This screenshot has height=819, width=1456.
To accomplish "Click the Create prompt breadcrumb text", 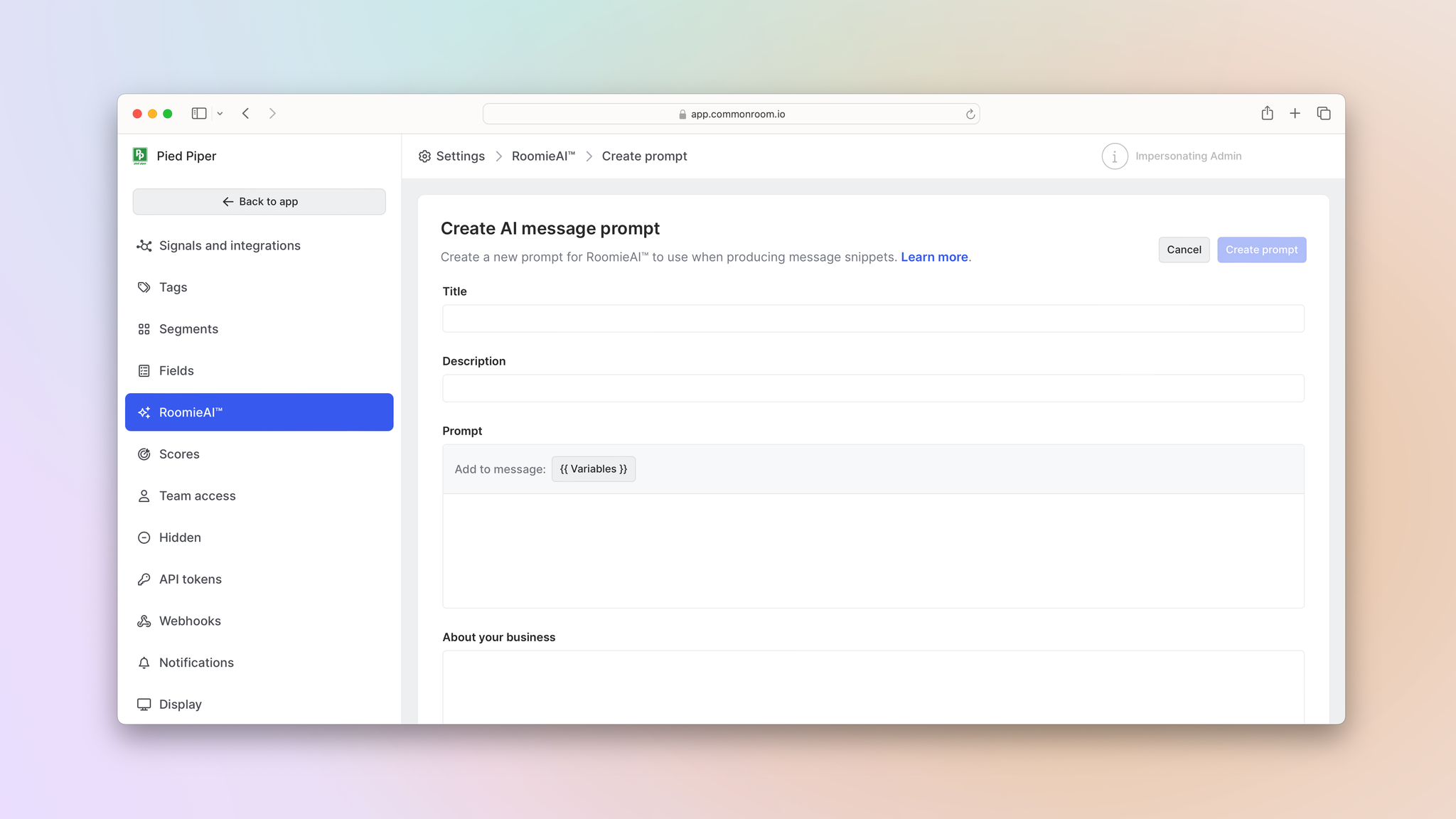I will 644,156.
